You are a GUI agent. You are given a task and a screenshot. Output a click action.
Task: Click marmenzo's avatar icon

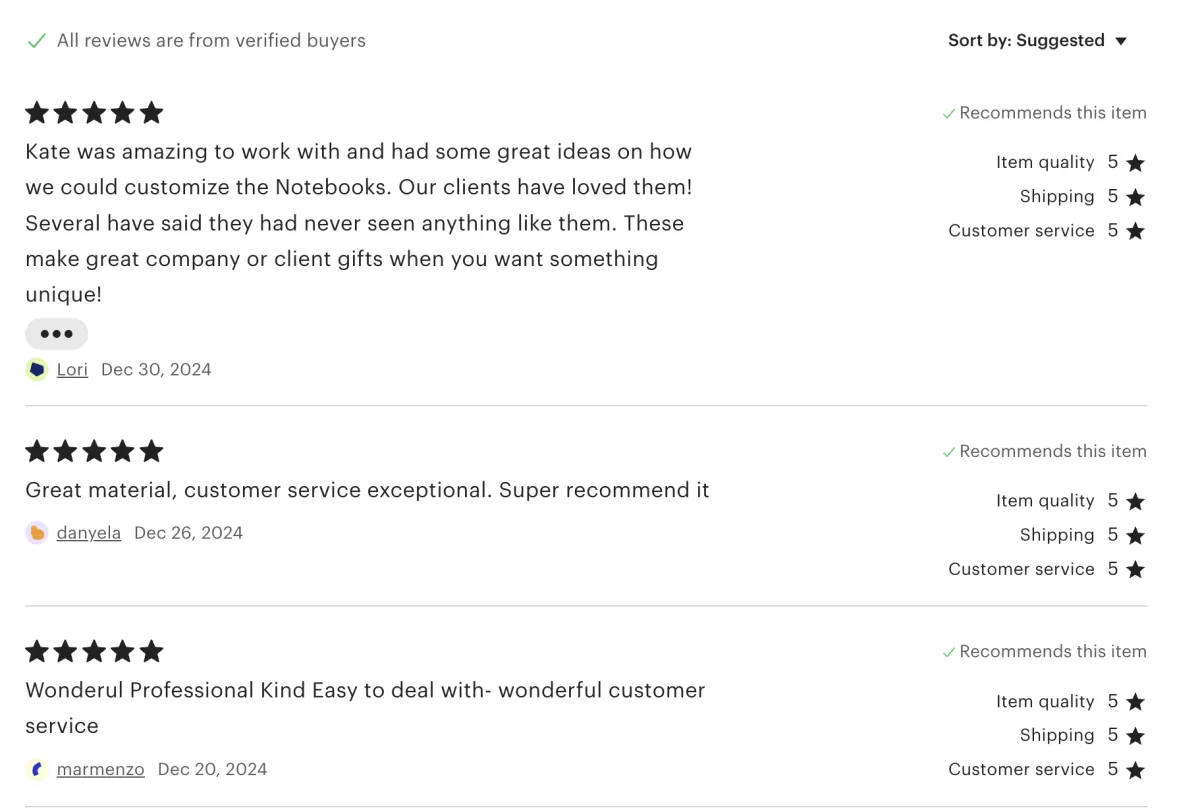click(x=37, y=770)
